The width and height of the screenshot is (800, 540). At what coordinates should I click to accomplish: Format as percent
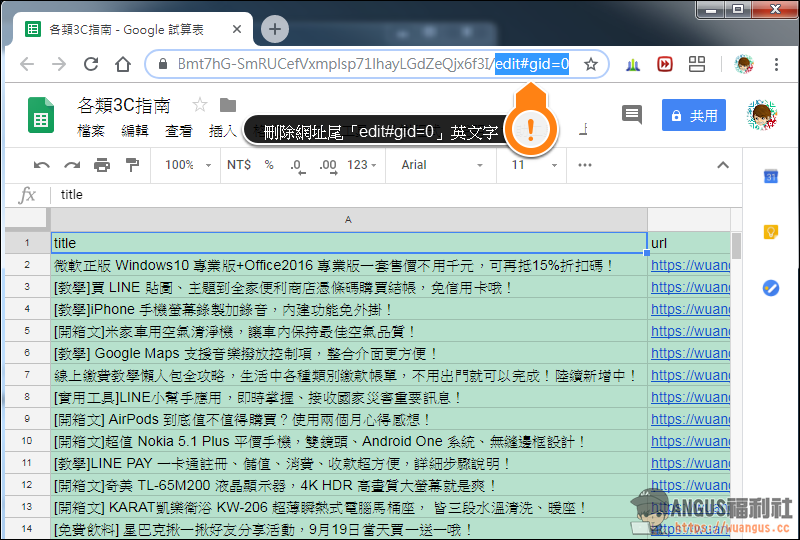[x=269, y=165]
